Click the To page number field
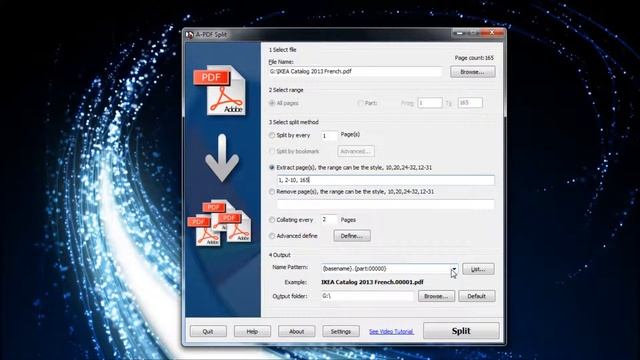Screen dimensions: 640x360 [470, 103]
